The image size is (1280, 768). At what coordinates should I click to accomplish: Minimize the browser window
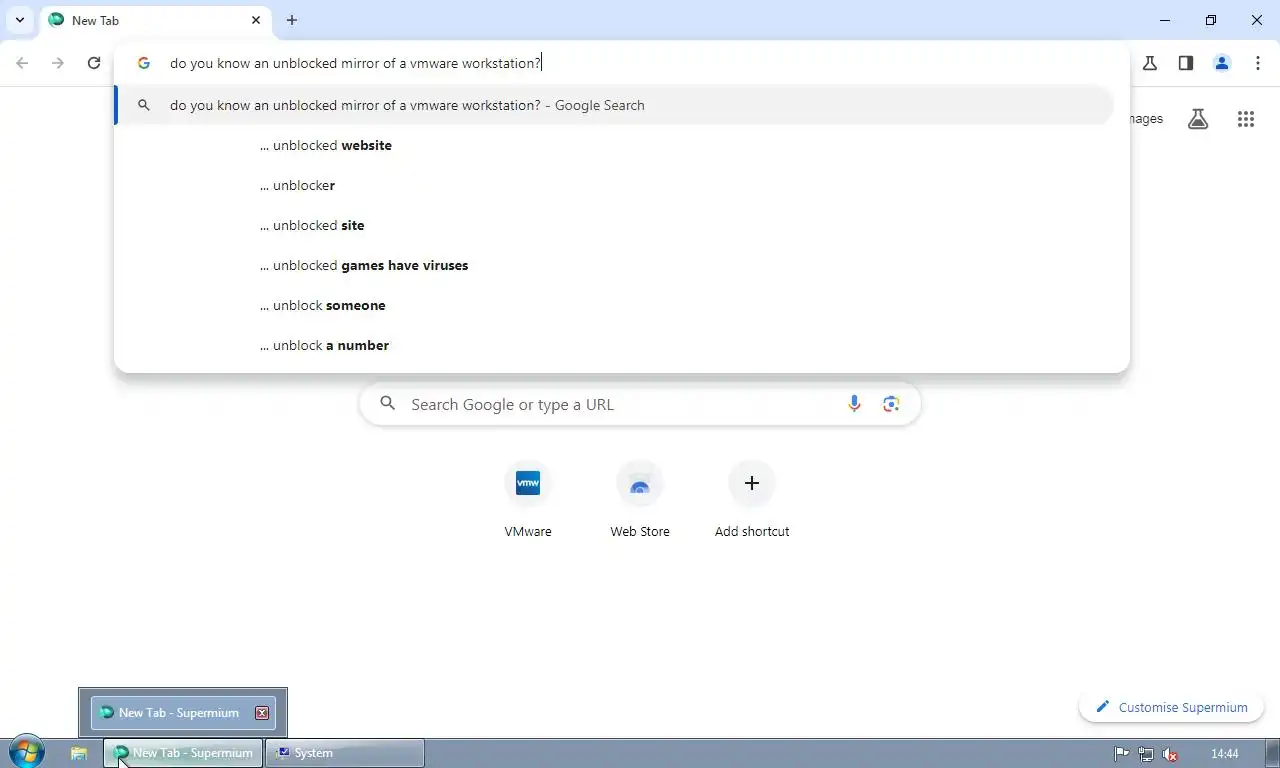pos(1165,20)
